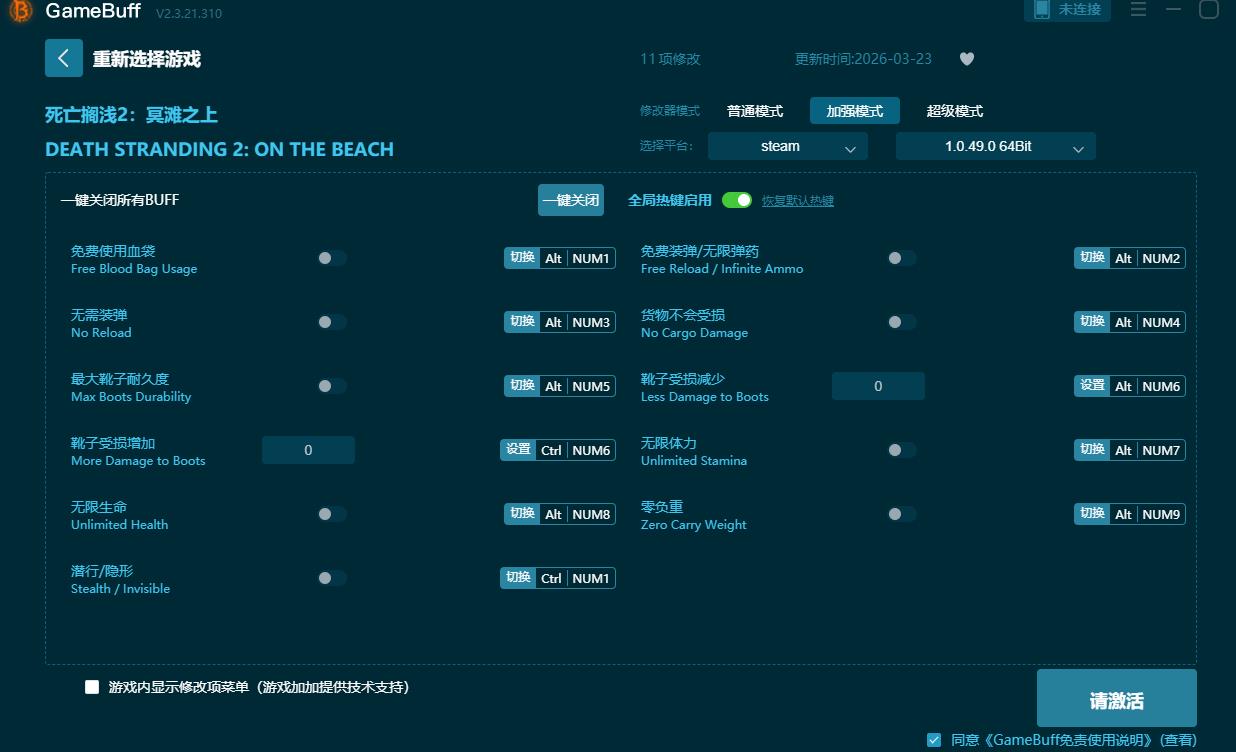The width and height of the screenshot is (1236, 752).
Task: Click 切换 hotkey button for Zero Carry Weight
Action: tap(1092, 514)
